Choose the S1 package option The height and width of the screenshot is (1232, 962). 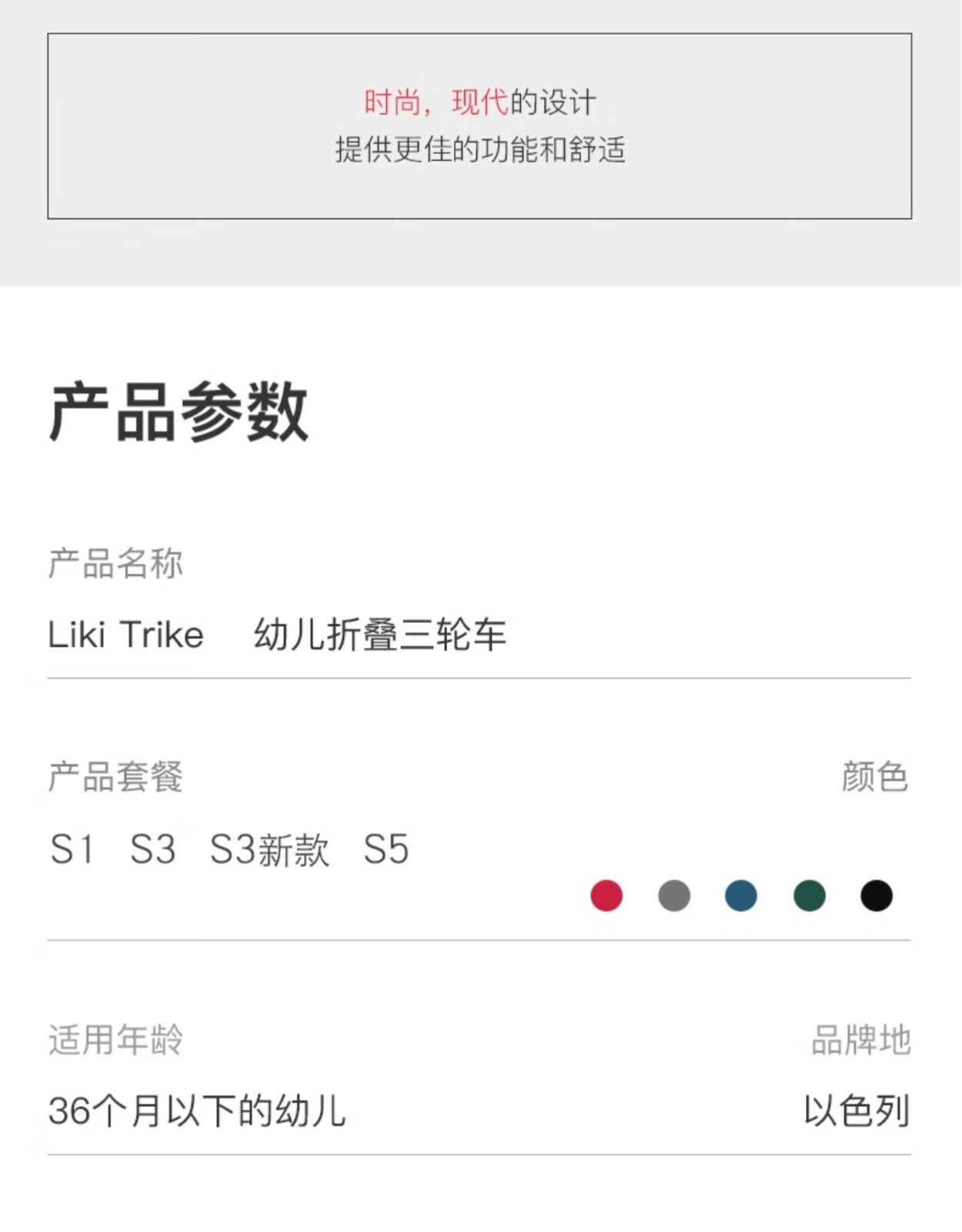tap(72, 850)
